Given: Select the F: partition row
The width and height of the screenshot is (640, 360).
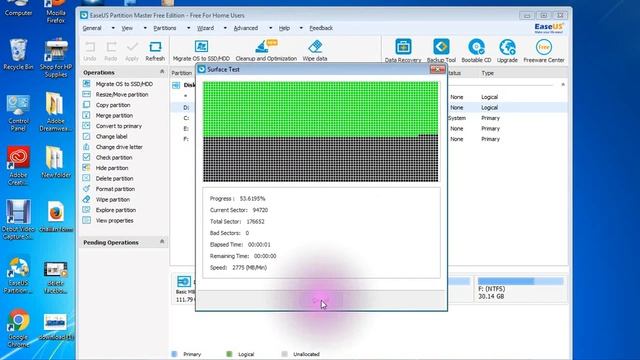Looking at the screenshot, I should pyautogui.click(x=369, y=139).
